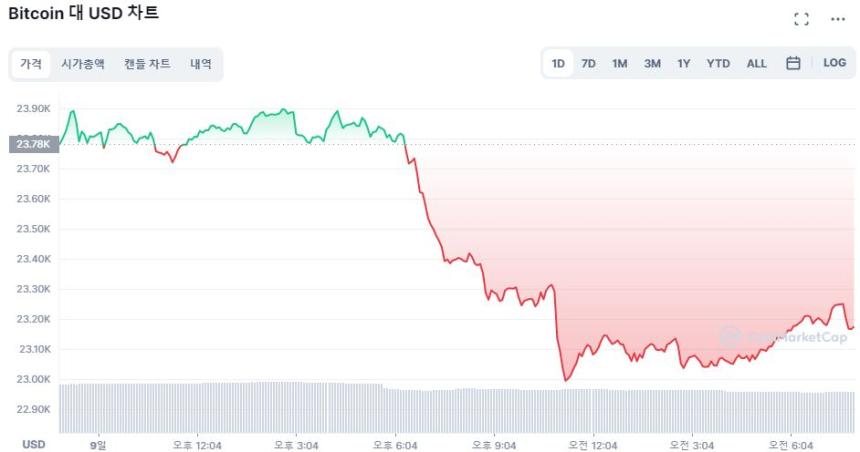
Task: Select the 가격 tab
Action: point(31,64)
